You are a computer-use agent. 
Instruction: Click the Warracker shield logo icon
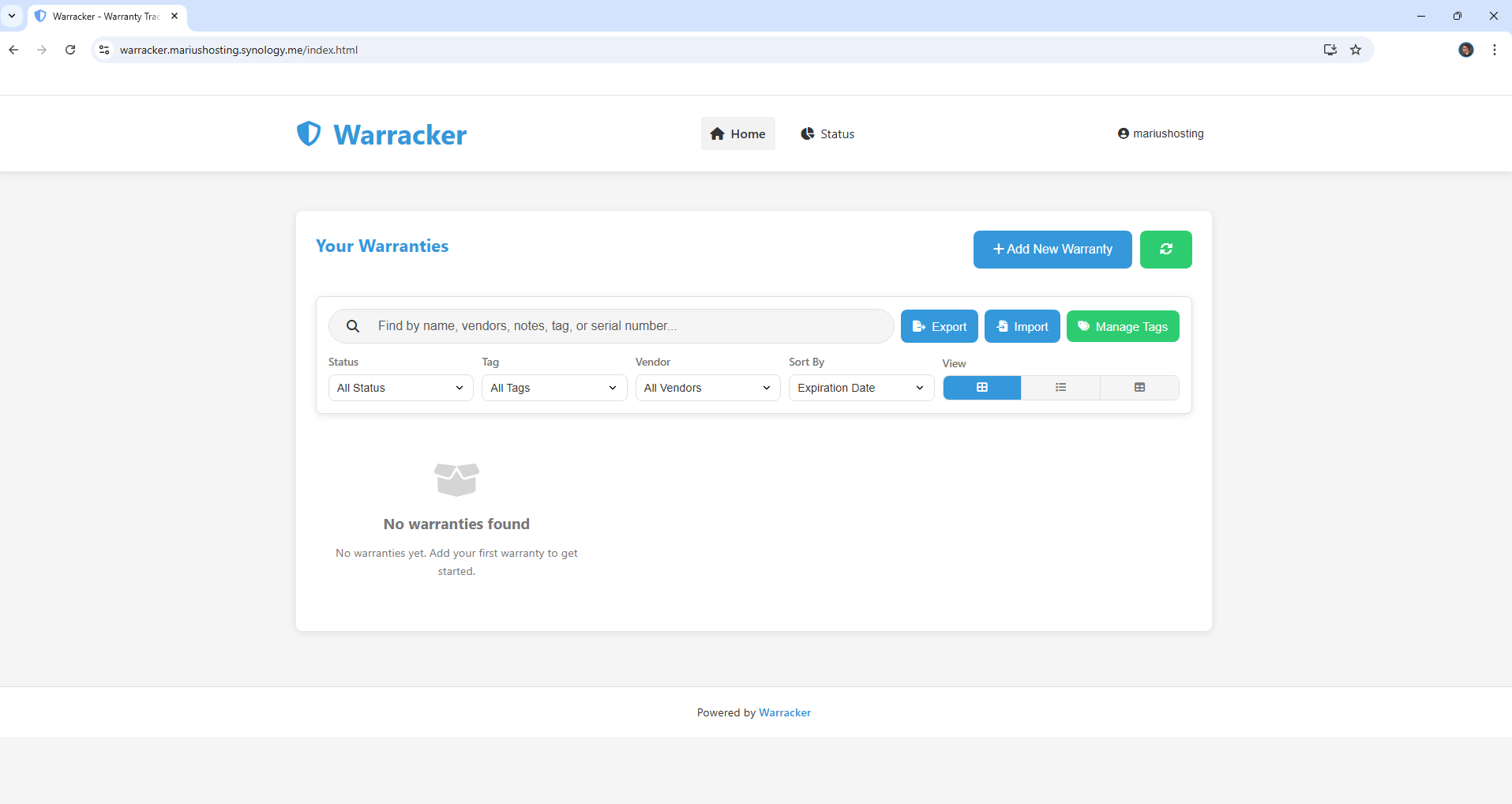(x=309, y=133)
